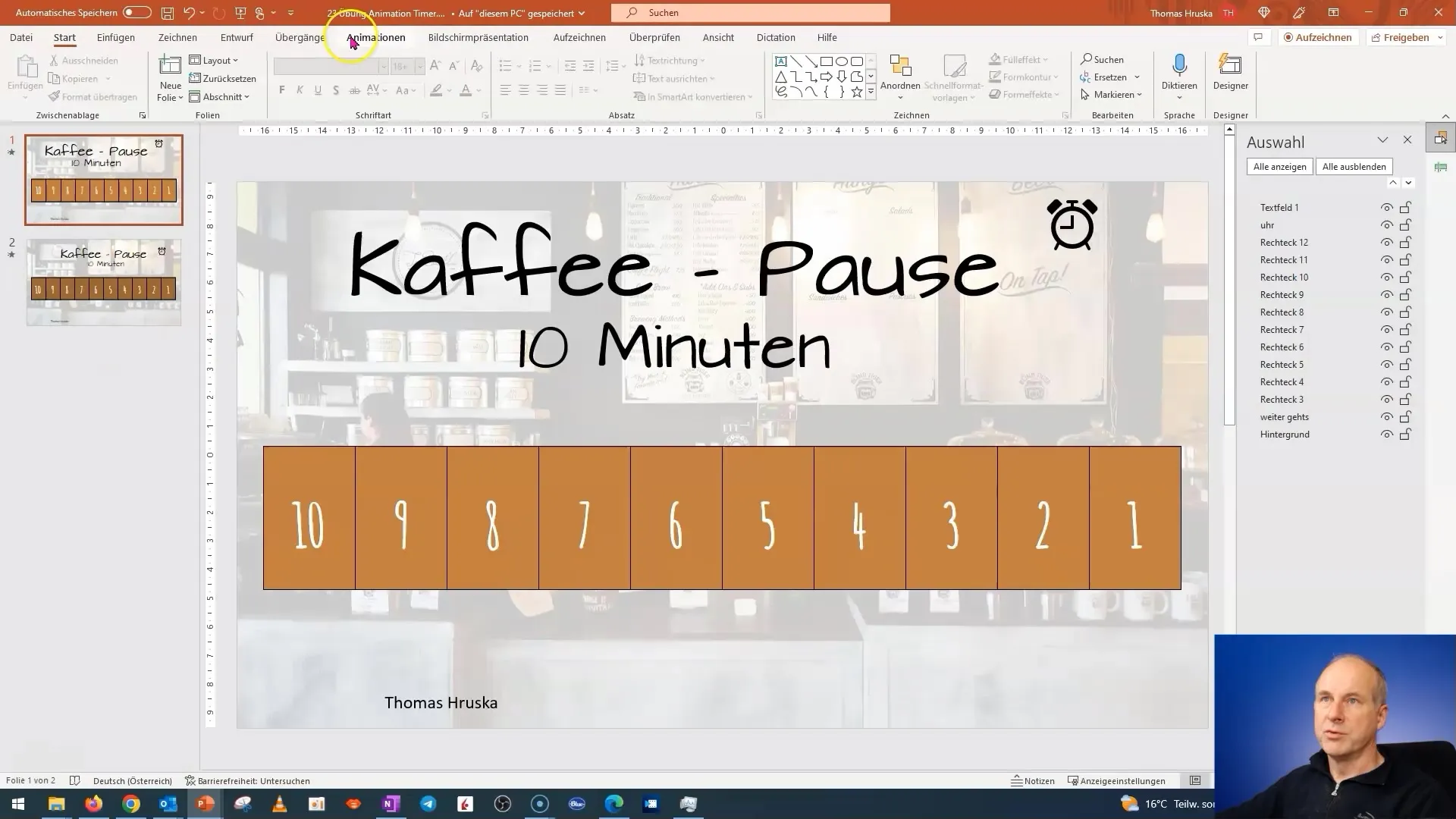Click Alle anzeigen button in Auswahl panel
Image resolution: width=1456 pixels, height=819 pixels.
pos(1280,166)
